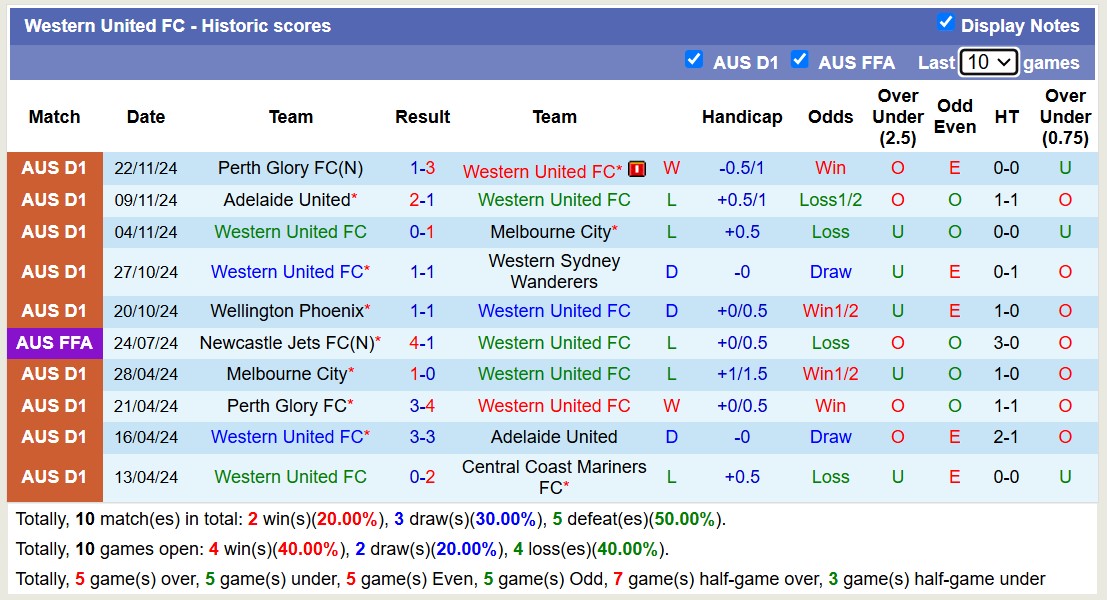Click the Central Coast Mariners FC* link
1108x600 pixels.
tap(554, 477)
